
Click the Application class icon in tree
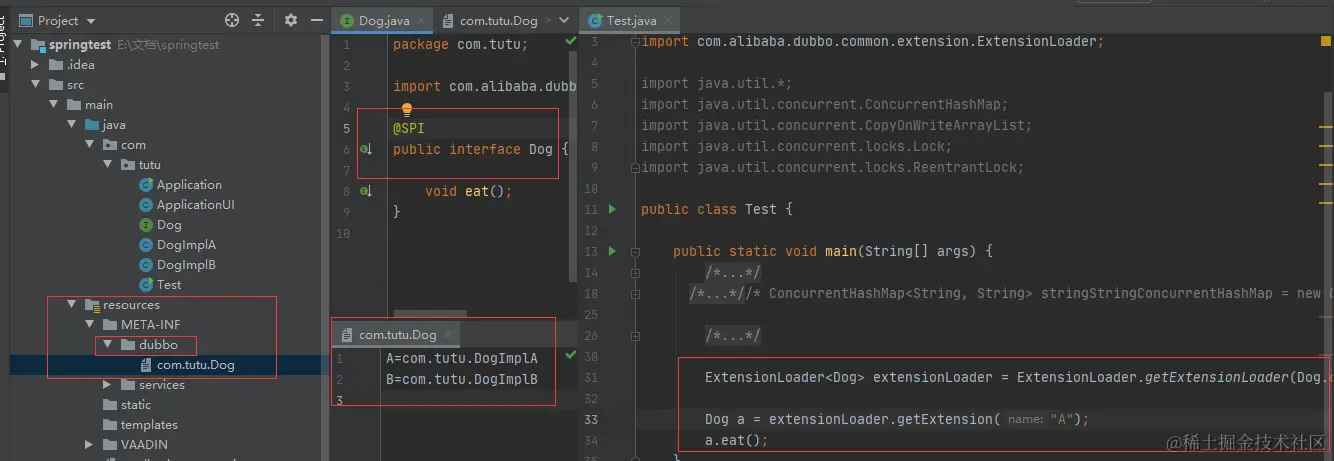click(x=147, y=185)
